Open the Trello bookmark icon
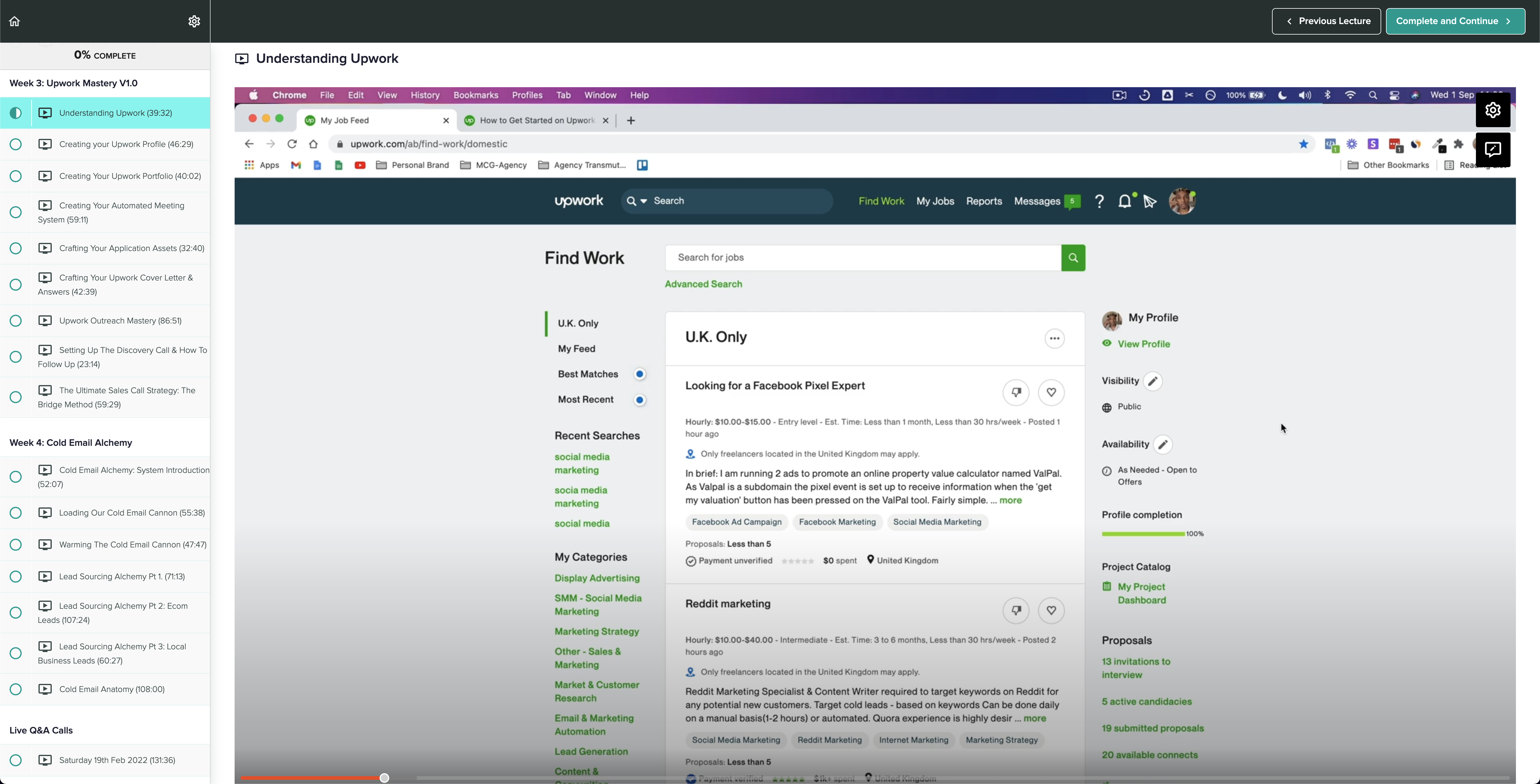Screen dimensions: 1540x784 tap(642, 166)
